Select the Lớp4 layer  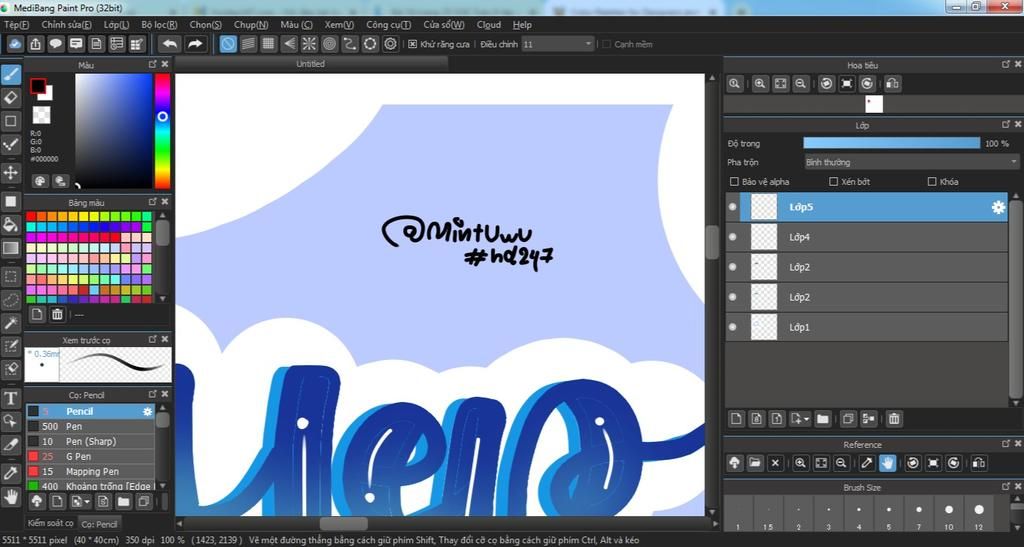pos(867,237)
